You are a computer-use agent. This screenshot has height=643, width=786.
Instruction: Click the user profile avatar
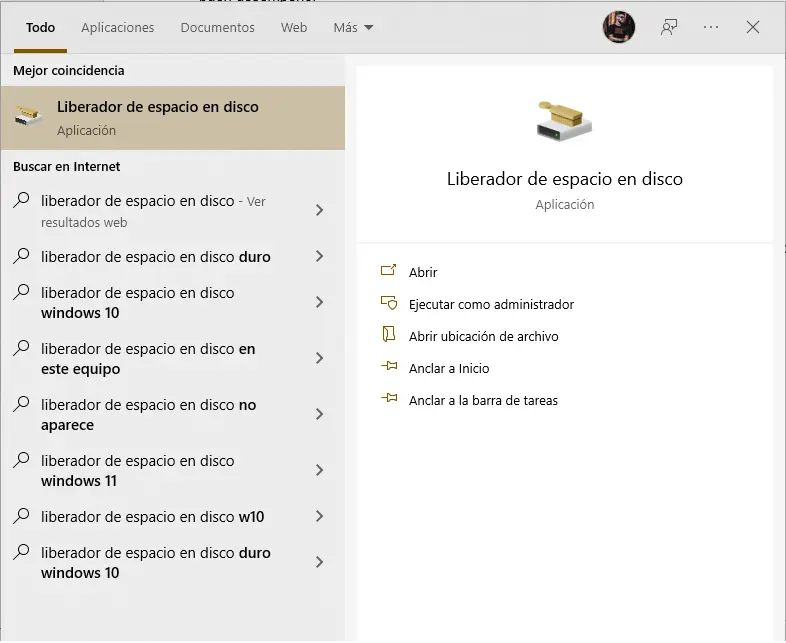tap(619, 27)
